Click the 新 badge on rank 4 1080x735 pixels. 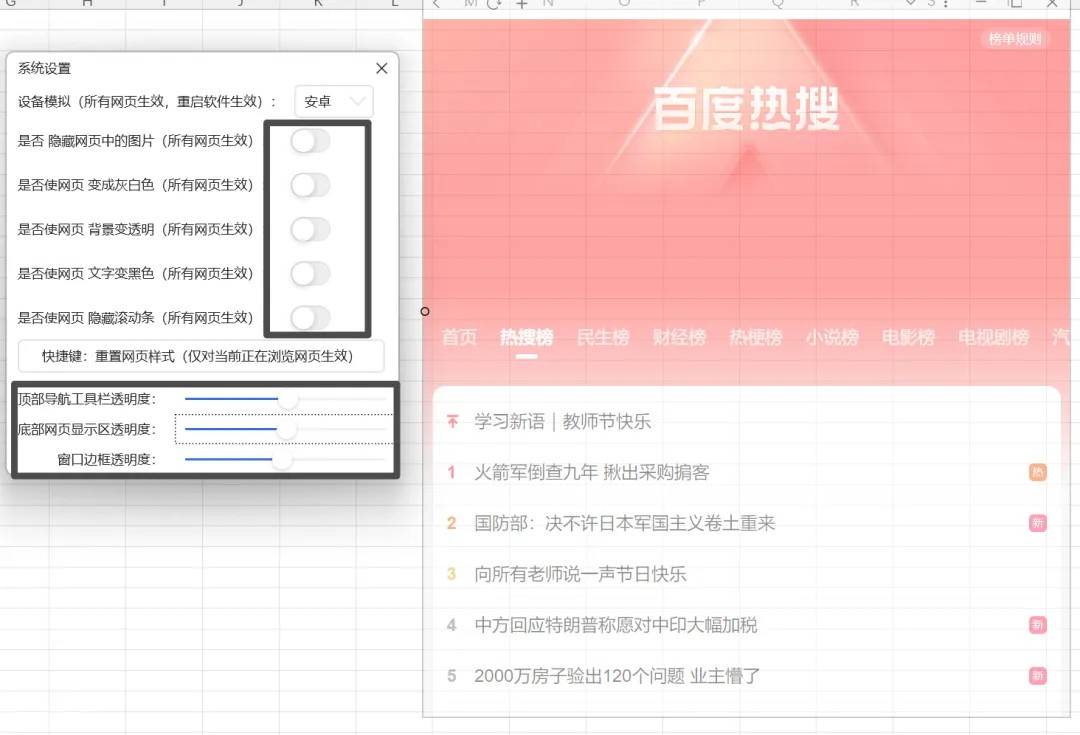[1038, 625]
